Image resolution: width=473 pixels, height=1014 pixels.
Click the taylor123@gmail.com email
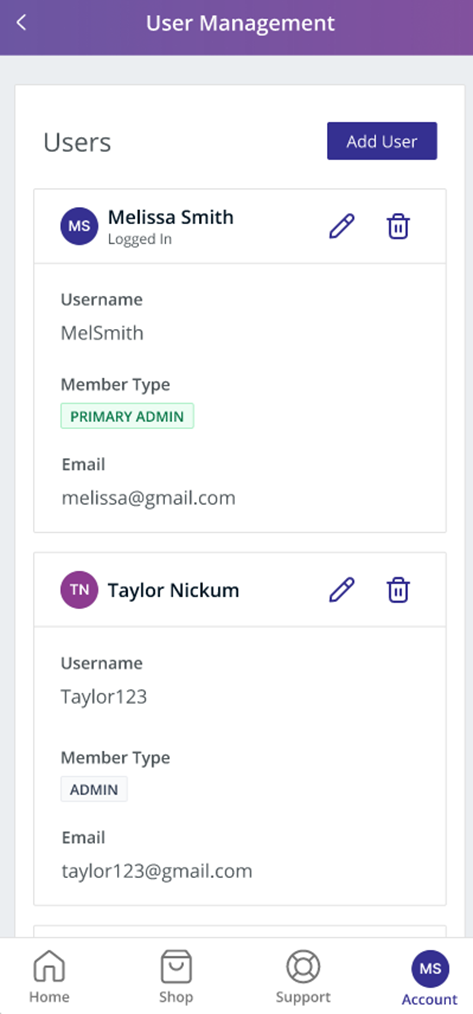pos(157,871)
